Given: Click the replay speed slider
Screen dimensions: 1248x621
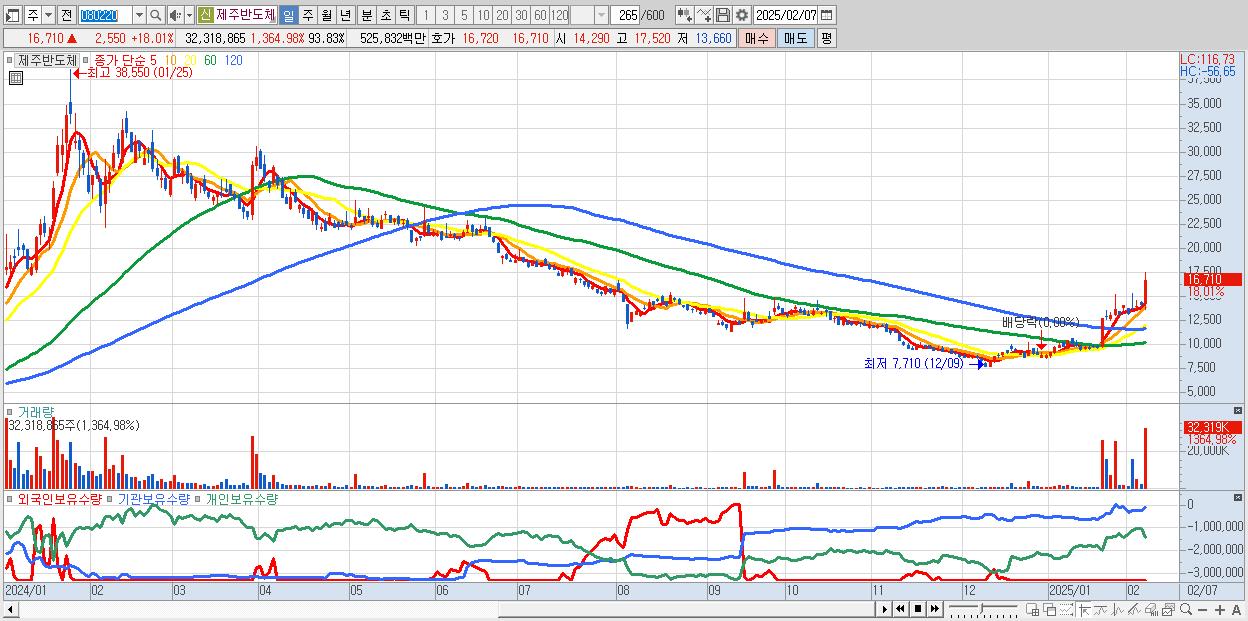Looking at the screenshot, I should (983, 609).
